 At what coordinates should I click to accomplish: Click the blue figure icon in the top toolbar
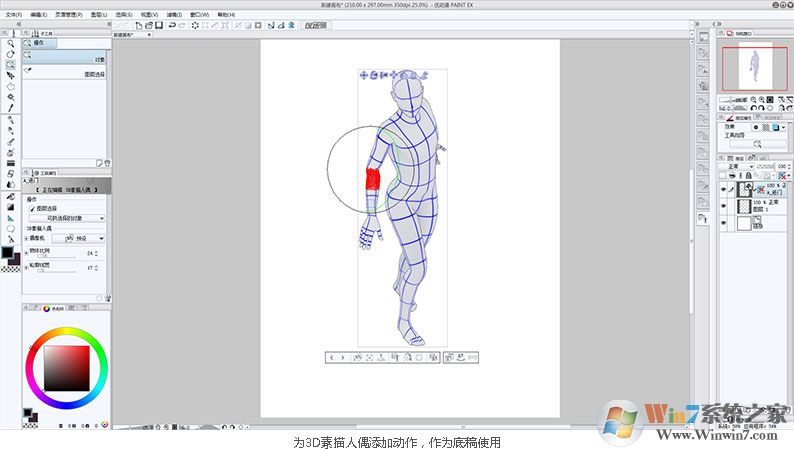(292, 25)
